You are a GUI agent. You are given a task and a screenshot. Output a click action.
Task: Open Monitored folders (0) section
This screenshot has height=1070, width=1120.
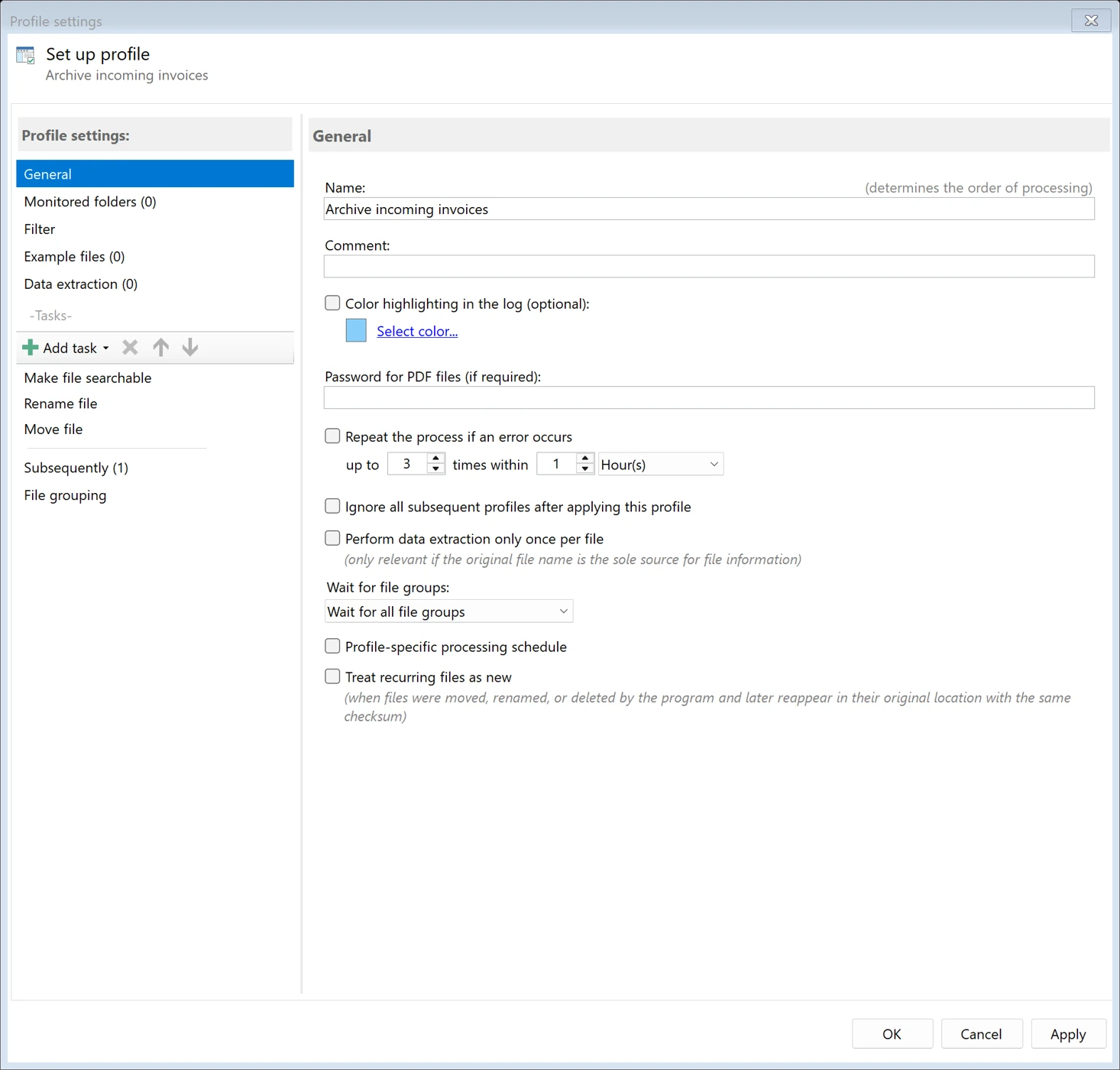[x=155, y=202]
